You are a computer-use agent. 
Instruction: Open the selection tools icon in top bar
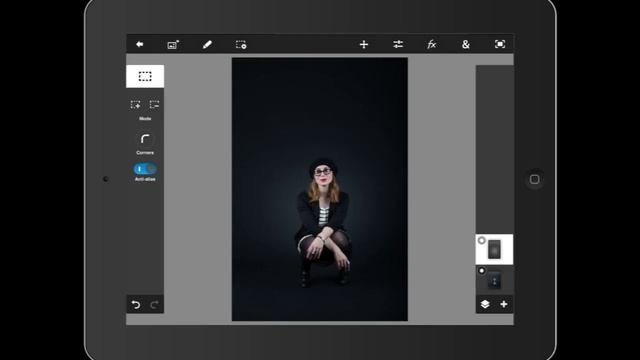pyautogui.click(x=241, y=44)
